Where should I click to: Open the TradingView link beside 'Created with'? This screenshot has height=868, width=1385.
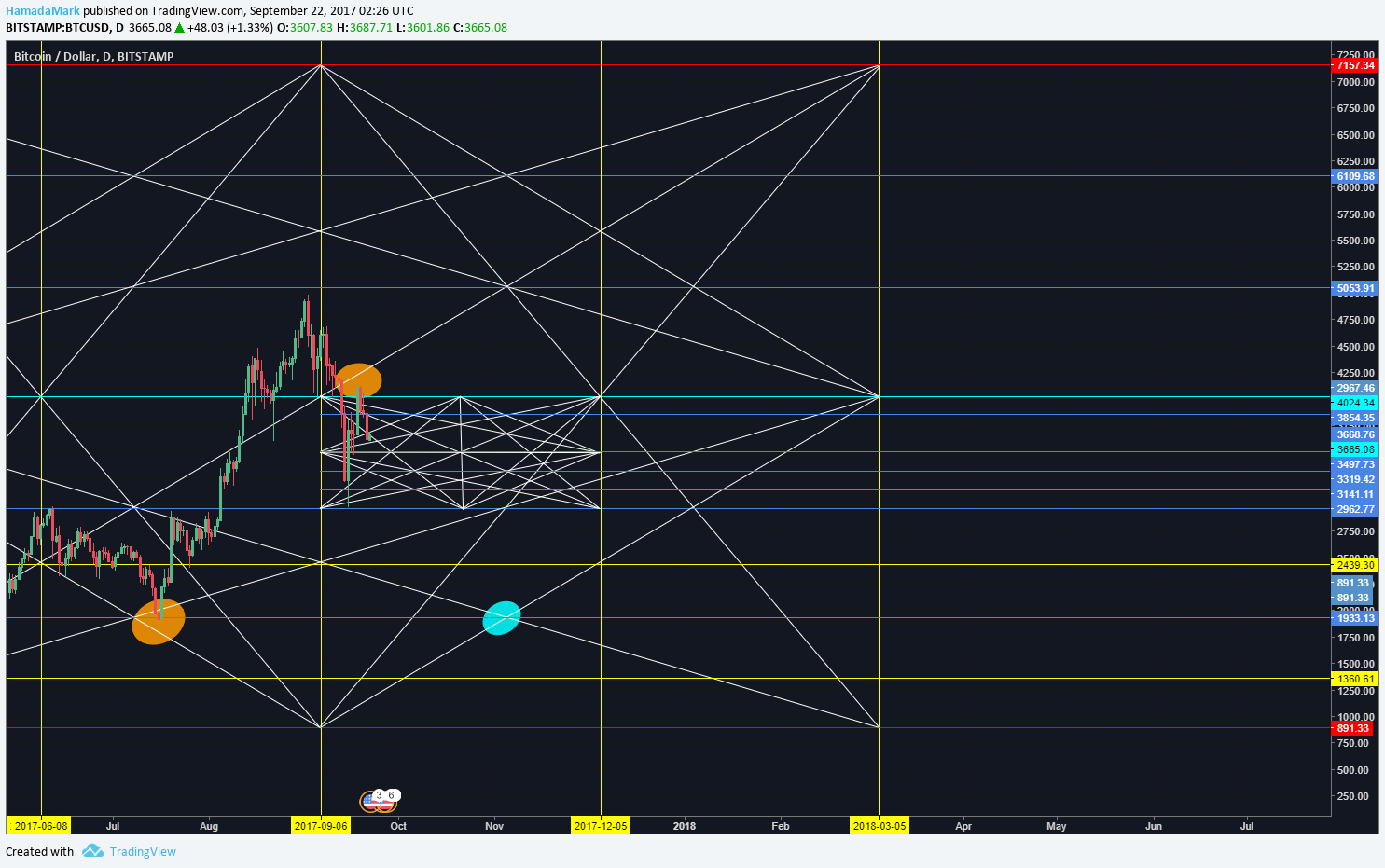pyautogui.click(x=143, y=851)
